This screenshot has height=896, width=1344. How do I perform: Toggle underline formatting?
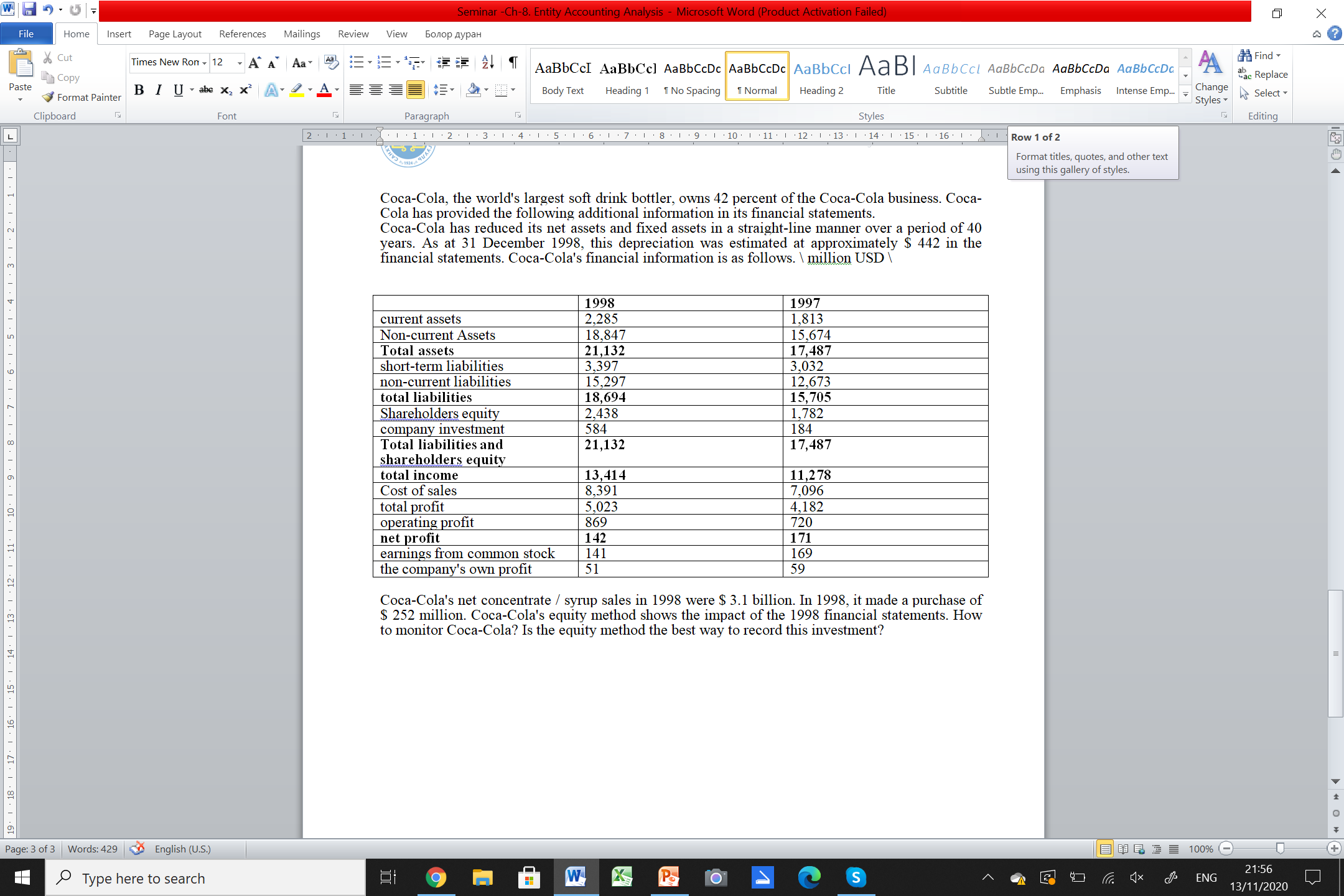click(179, 90)
